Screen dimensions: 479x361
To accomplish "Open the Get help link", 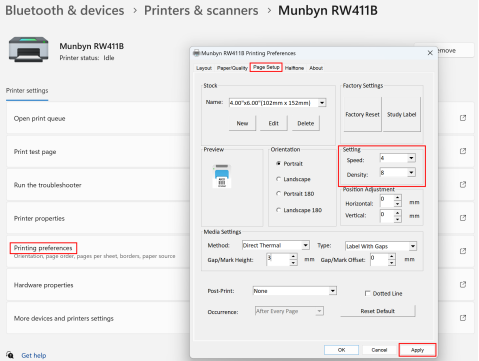I will (x=34, y=355).
